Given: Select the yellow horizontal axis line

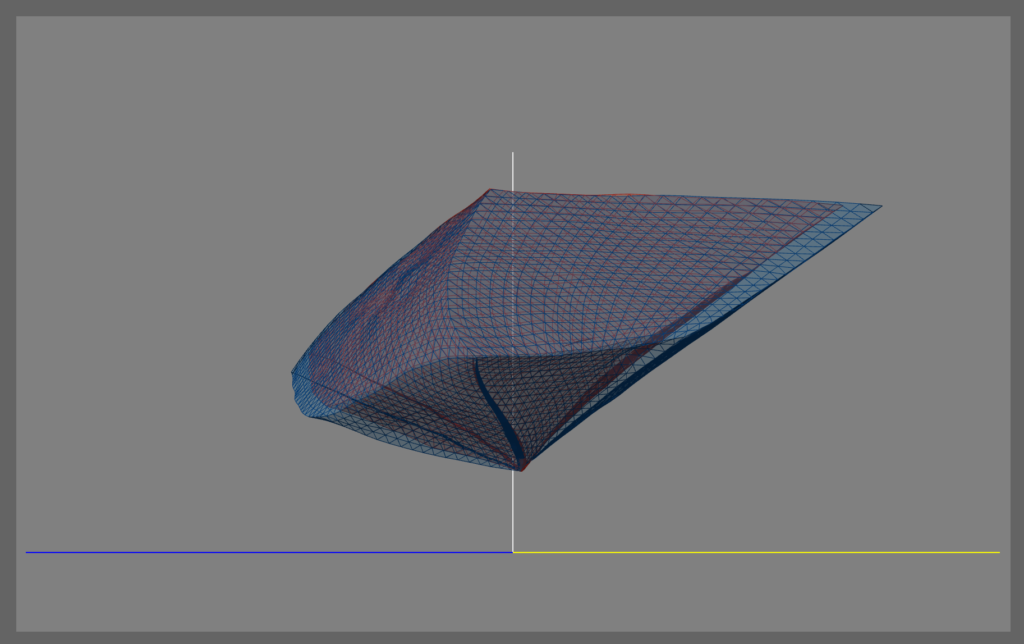Looking at the screenshot, I should pos(756,553).
